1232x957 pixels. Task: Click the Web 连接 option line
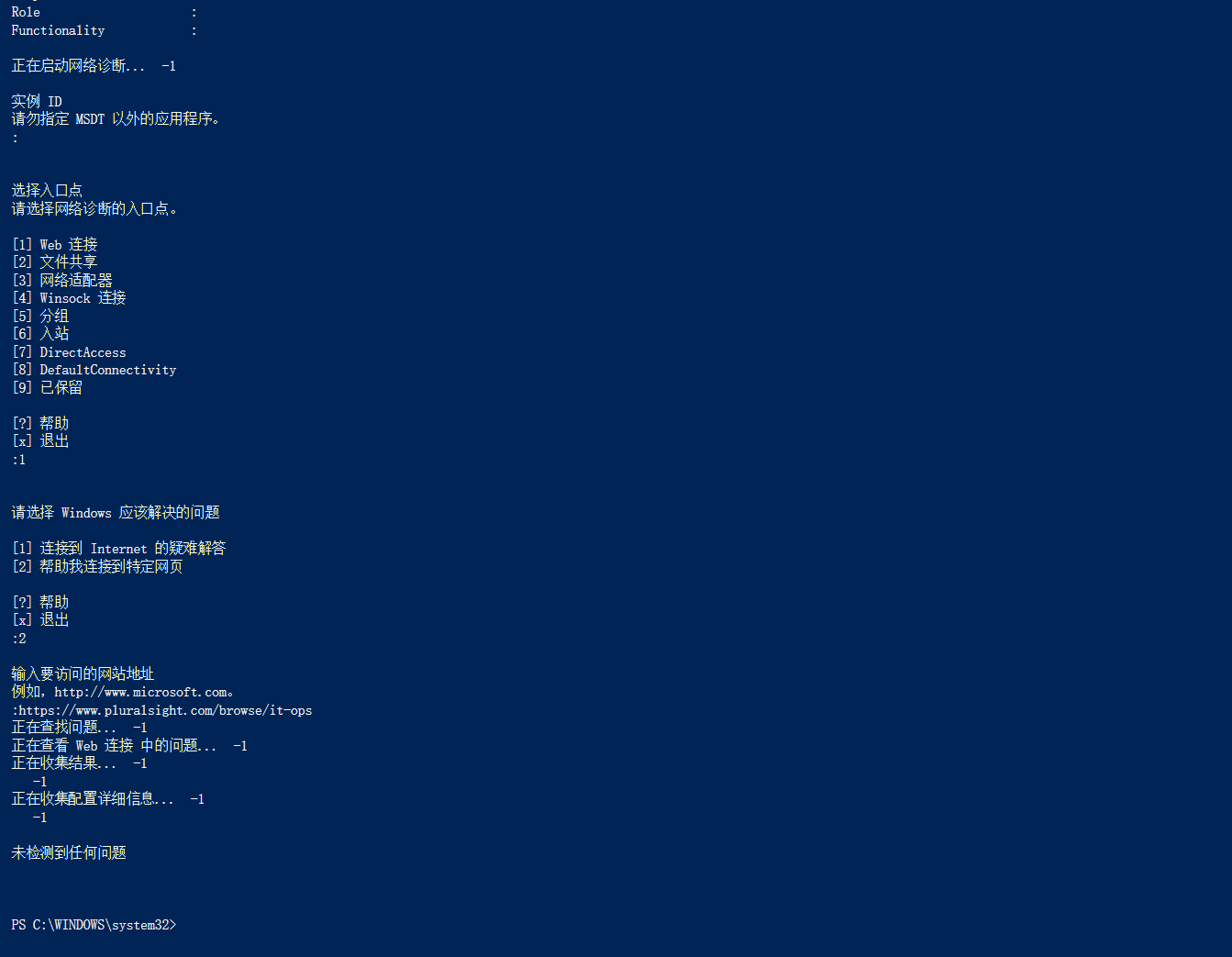point(54,244)
